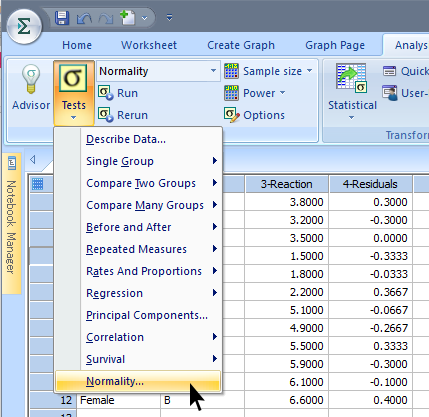Image resolution: width=429 pixels, height=417 pixels.
Task: Select Normality in Tests menu
Action: 138,381
